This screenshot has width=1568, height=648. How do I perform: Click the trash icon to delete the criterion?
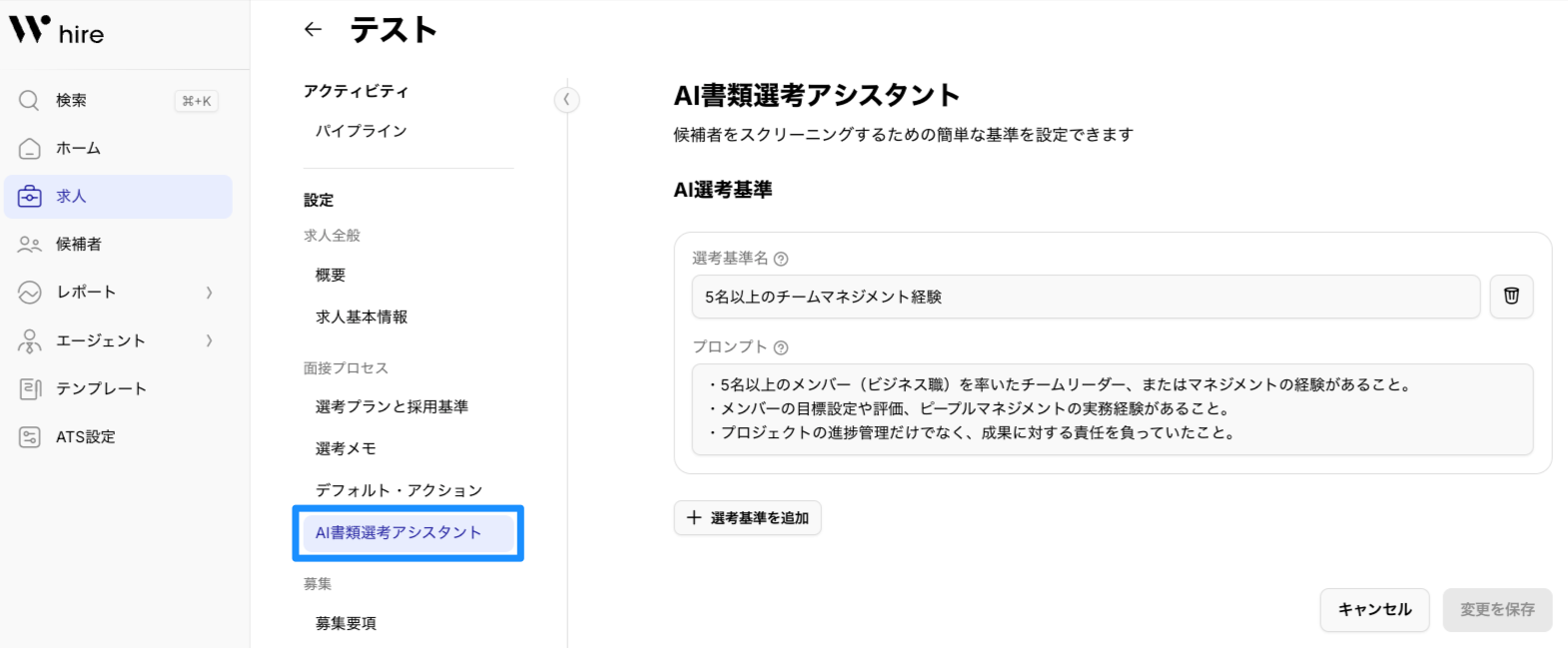(x=1511, y=297)
